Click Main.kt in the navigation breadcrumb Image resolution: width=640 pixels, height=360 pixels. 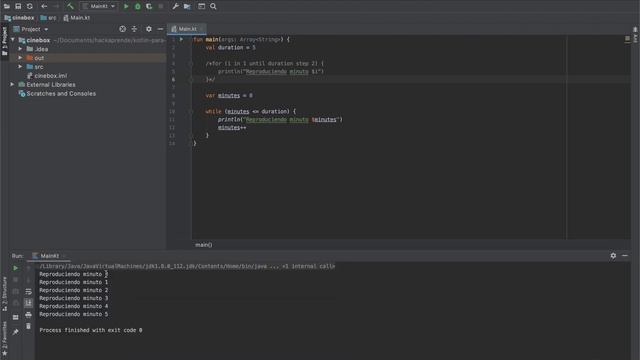77,18
